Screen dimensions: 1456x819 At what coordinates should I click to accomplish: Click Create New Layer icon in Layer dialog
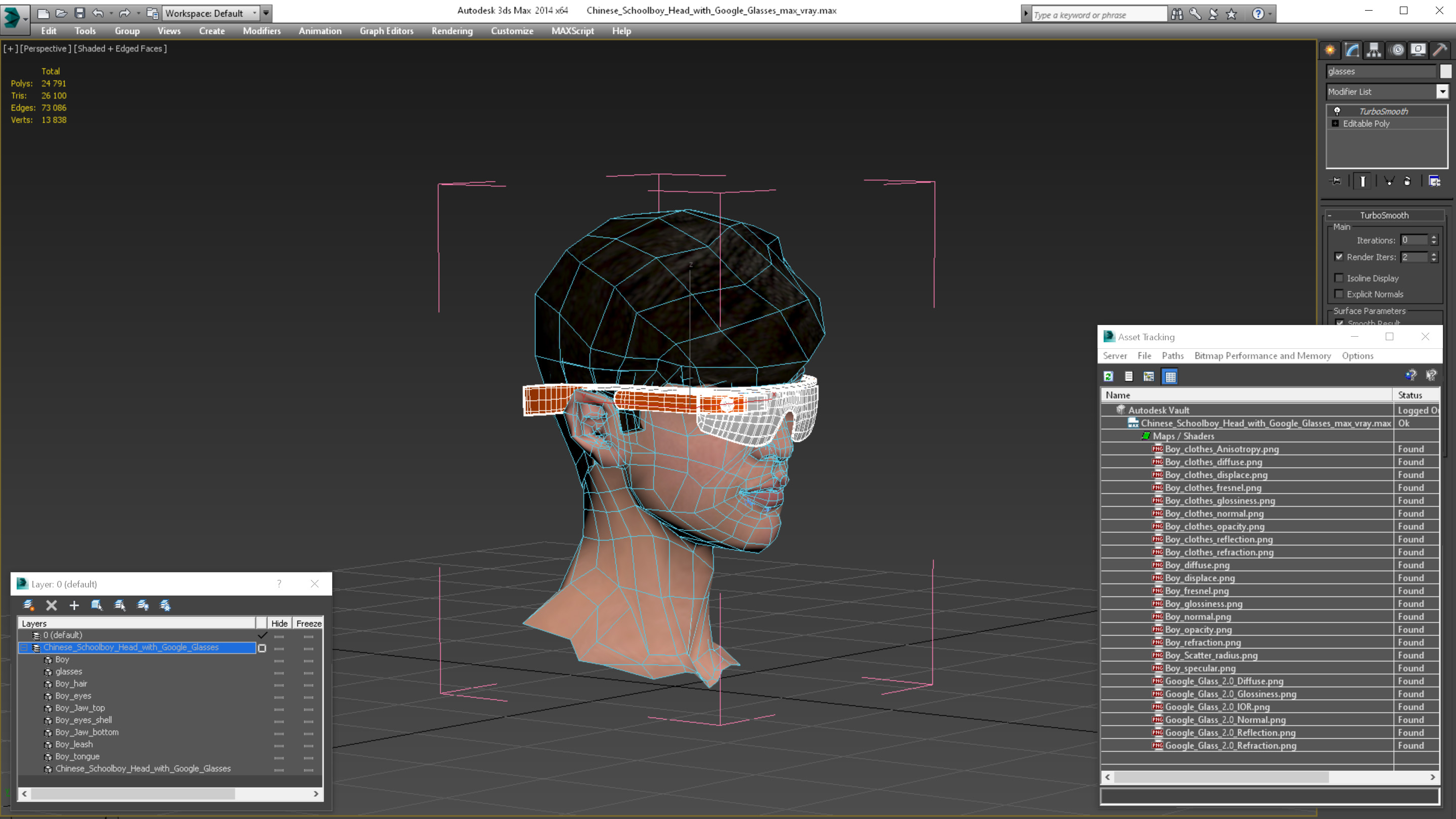click(28, 605)
